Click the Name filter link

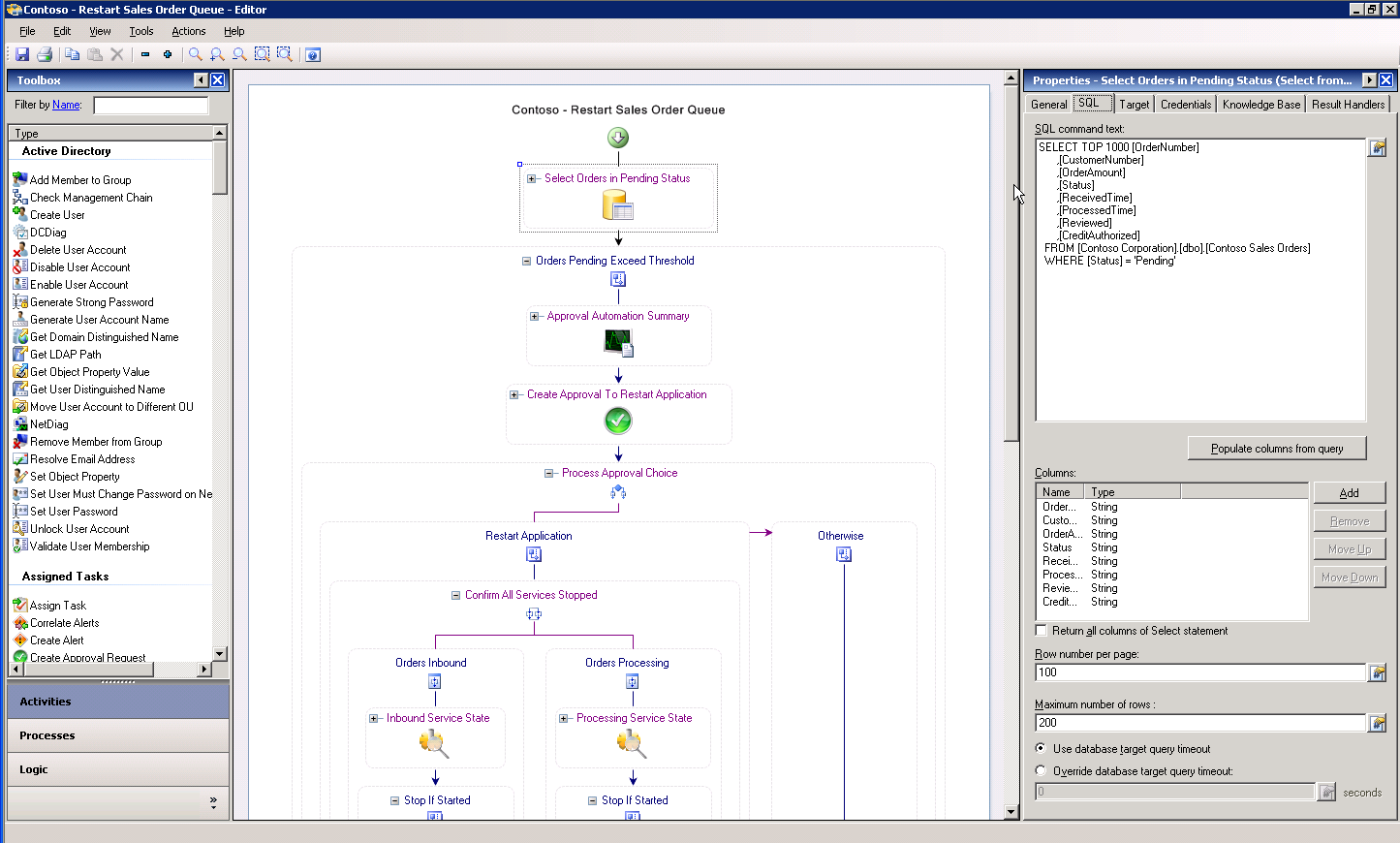(66, 105)
